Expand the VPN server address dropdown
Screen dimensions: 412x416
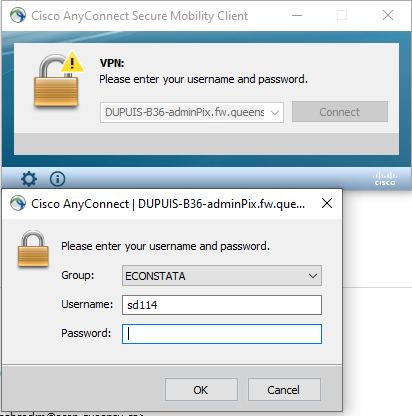[275, 113]
